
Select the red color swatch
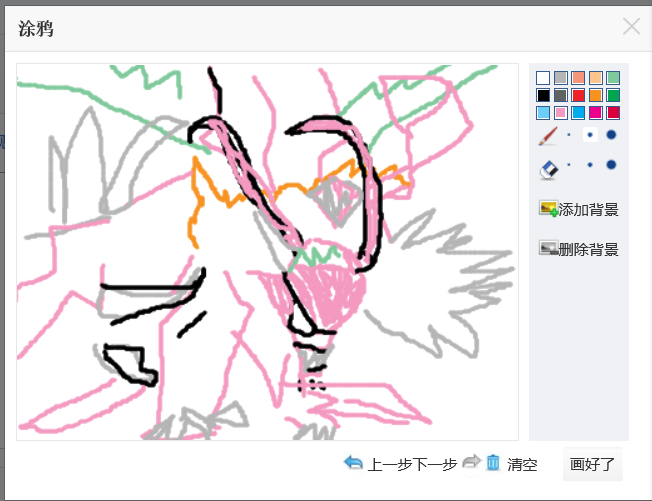pos(578,95)
